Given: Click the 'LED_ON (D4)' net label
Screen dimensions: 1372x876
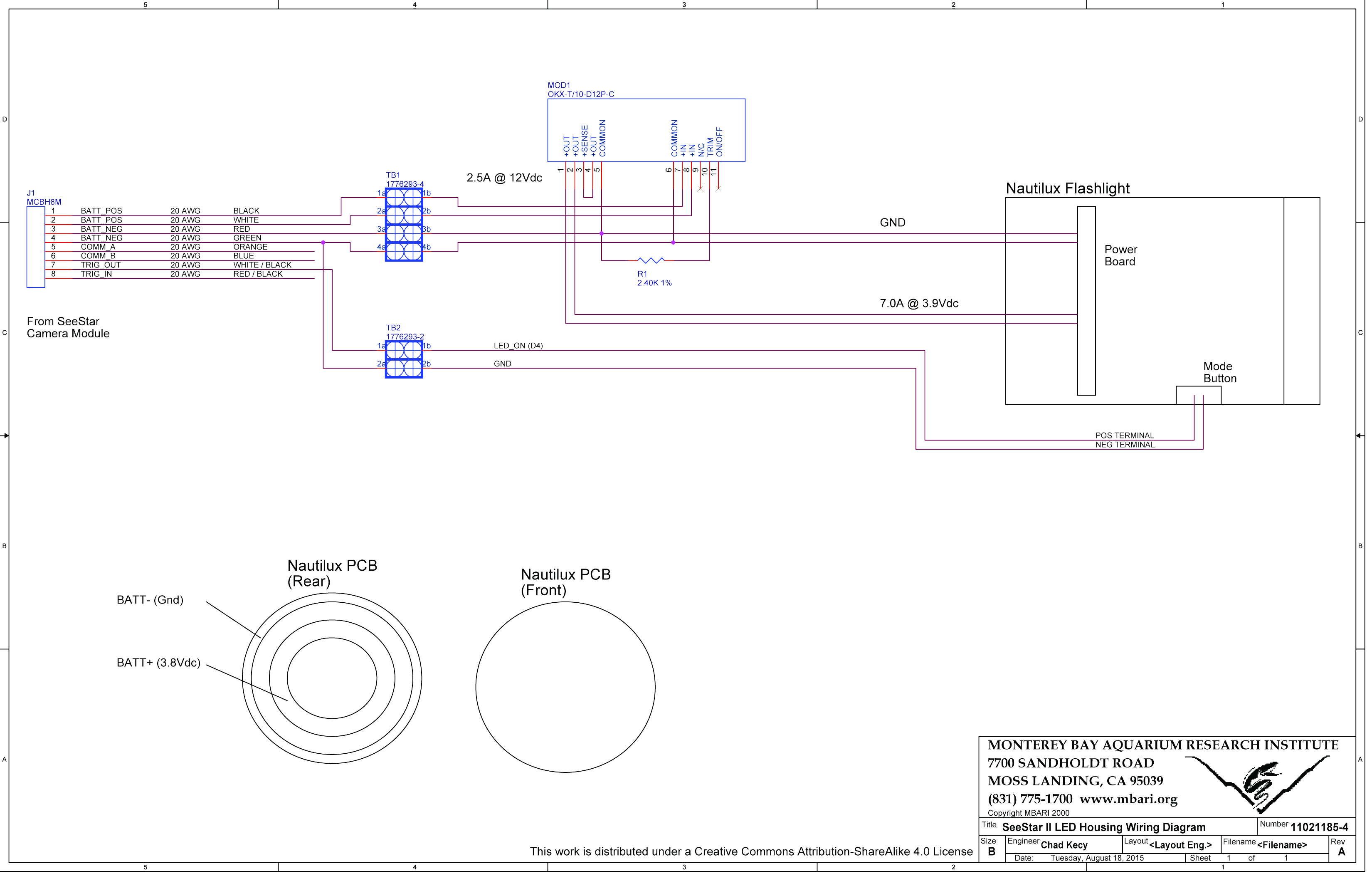Looking at the screenshot, I should click(518, 346).
